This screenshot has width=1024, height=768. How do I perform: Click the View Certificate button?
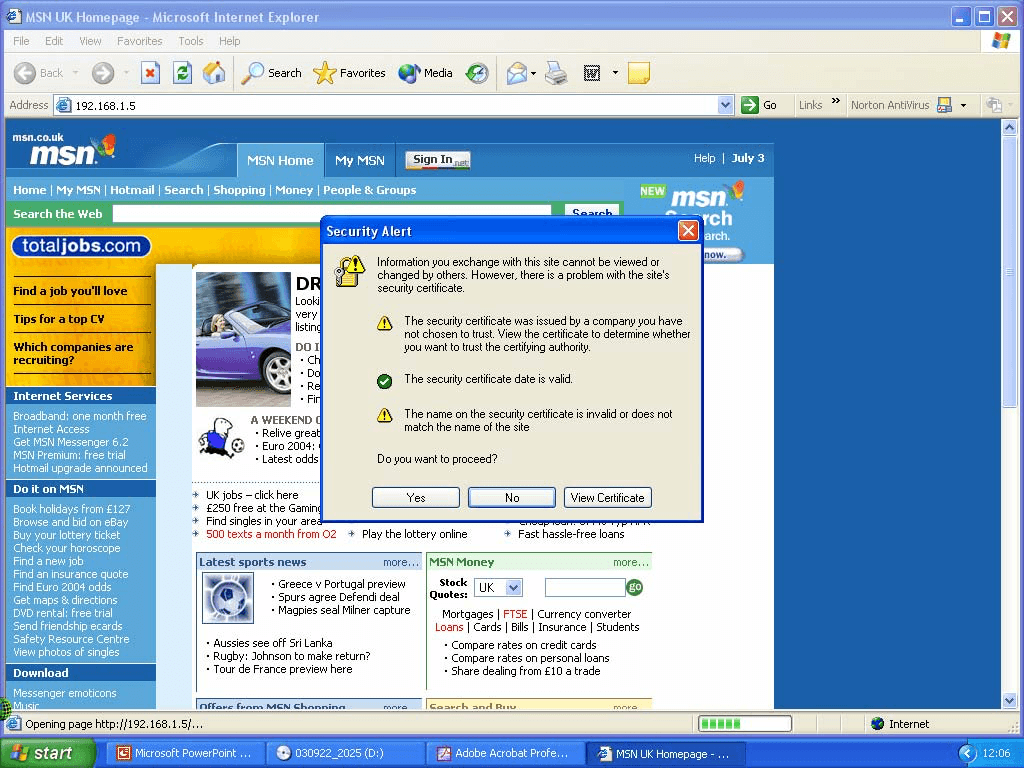[607, 498]
